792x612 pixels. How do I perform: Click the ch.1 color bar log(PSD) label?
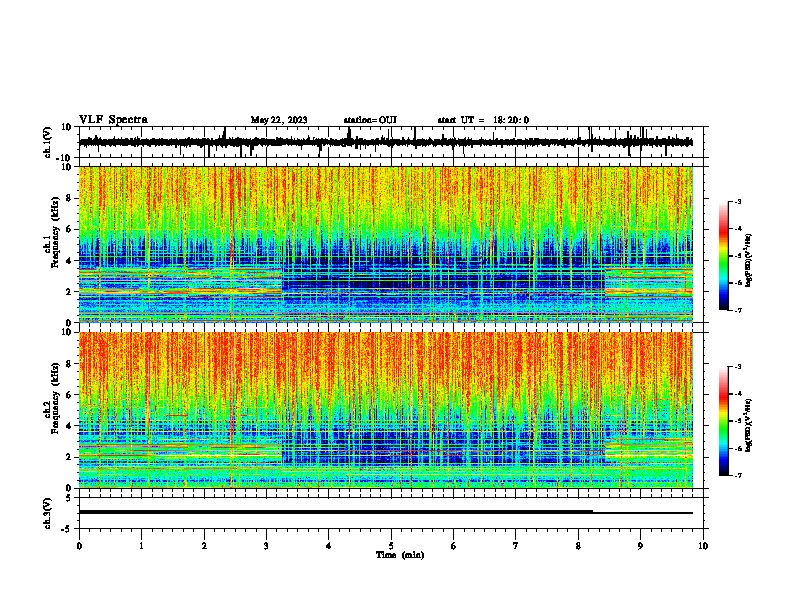[749, 260]
